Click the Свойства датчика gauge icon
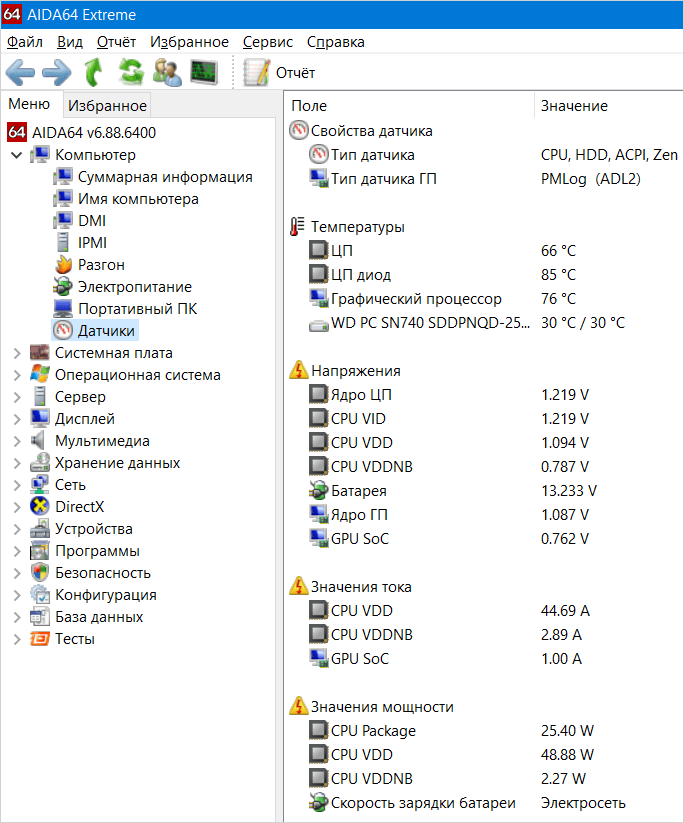Viewport: 684px width, 823px height. (x=299, y=130)
